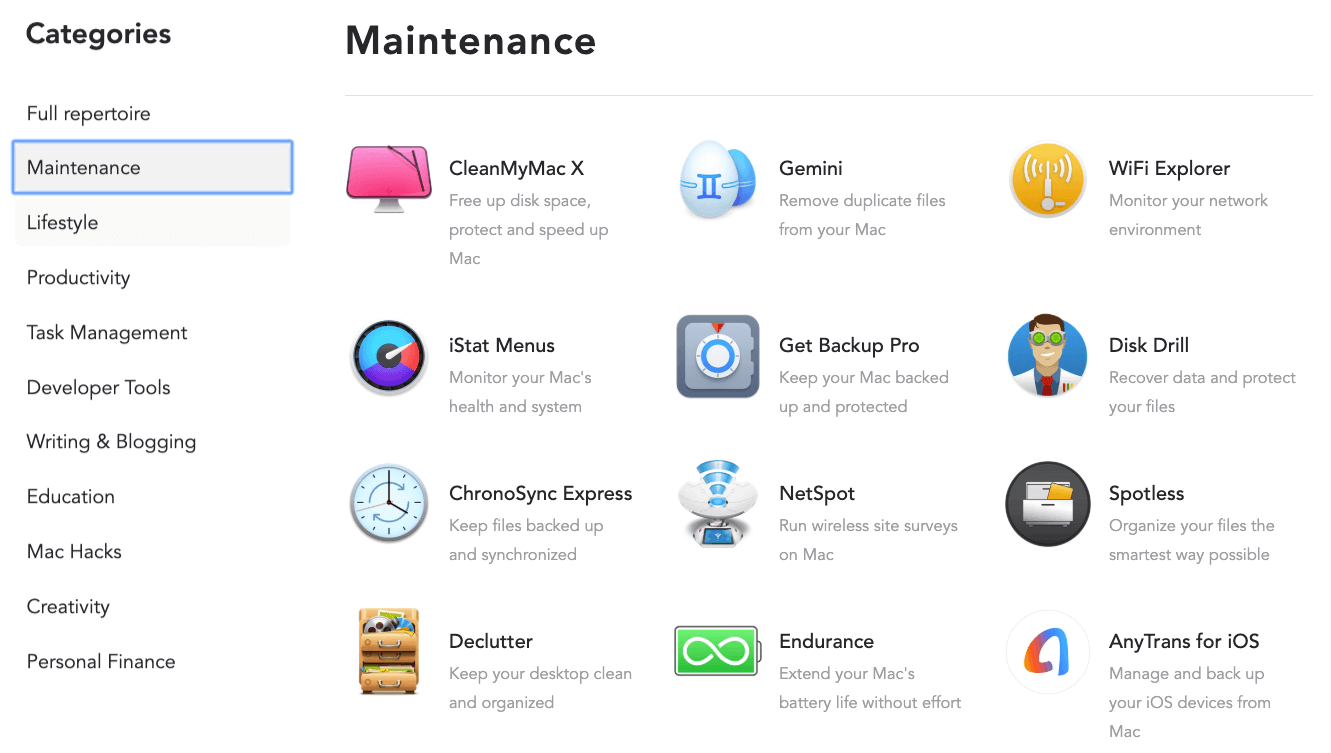Select the Spotless folder icon

(1047, 505)
